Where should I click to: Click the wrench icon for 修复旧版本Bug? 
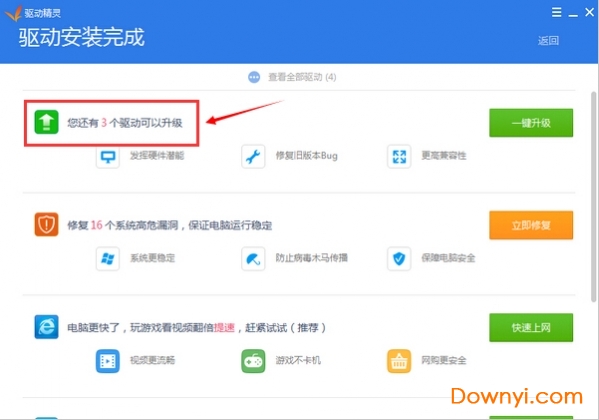point(253,156)
